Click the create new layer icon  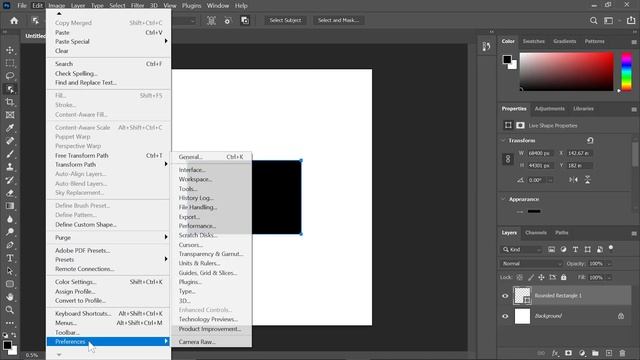coord(609,353)
